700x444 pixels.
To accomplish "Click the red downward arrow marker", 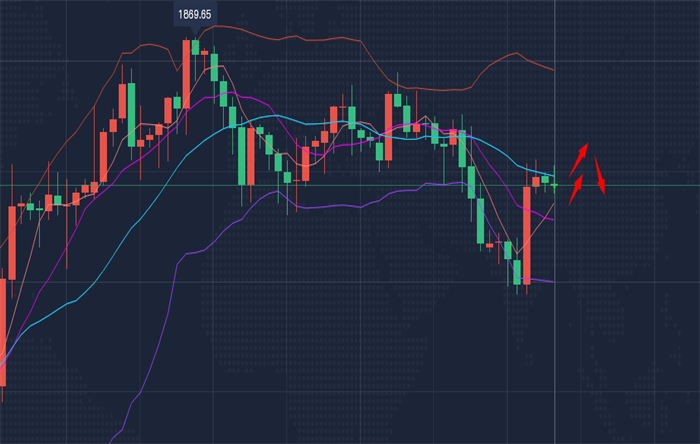I will click(601, 176).
